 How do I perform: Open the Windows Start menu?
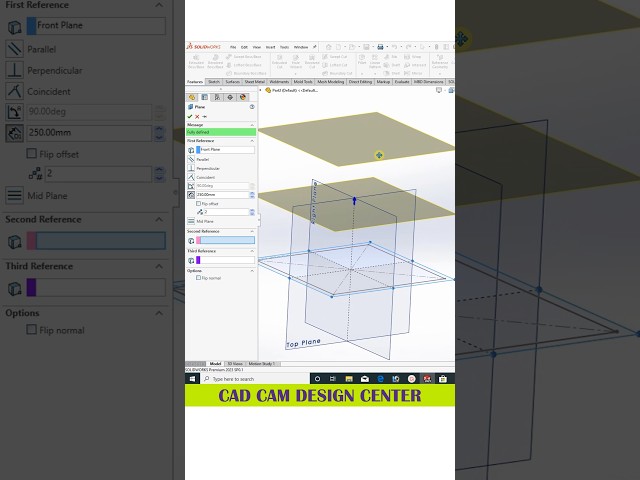pos(192,379)
